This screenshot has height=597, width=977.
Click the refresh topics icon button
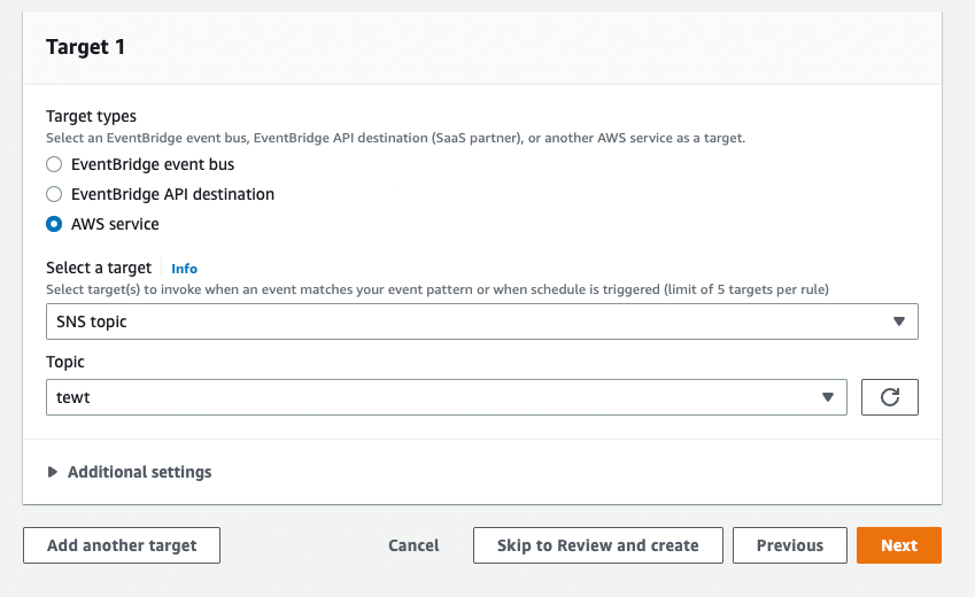click(889, 397)
